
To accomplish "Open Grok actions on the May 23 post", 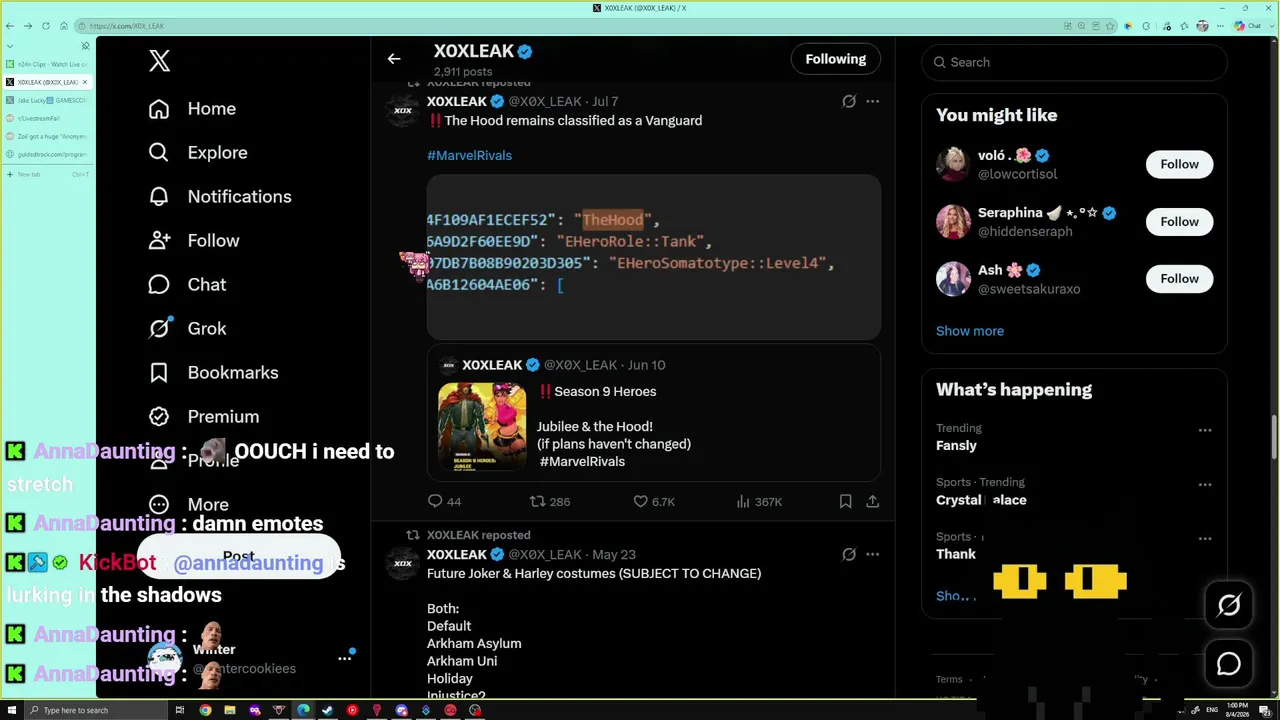I will [849, 554].
